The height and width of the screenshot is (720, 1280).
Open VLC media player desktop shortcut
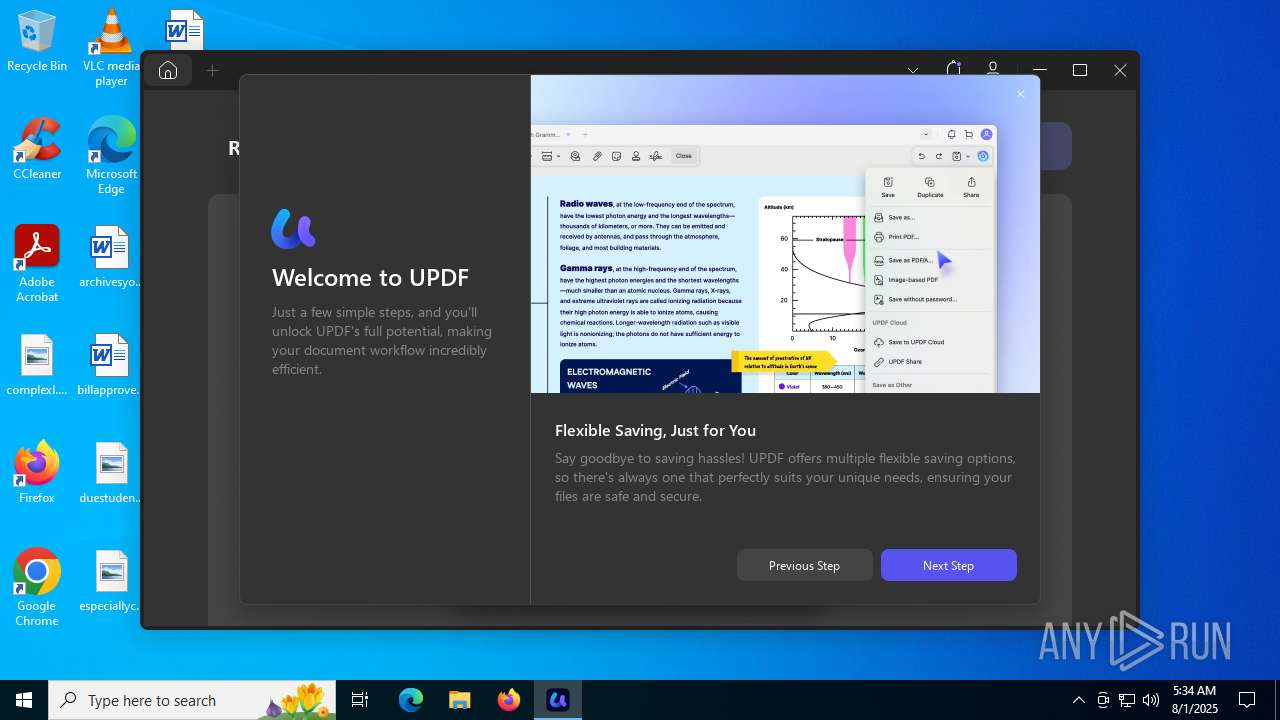(111, 47)
